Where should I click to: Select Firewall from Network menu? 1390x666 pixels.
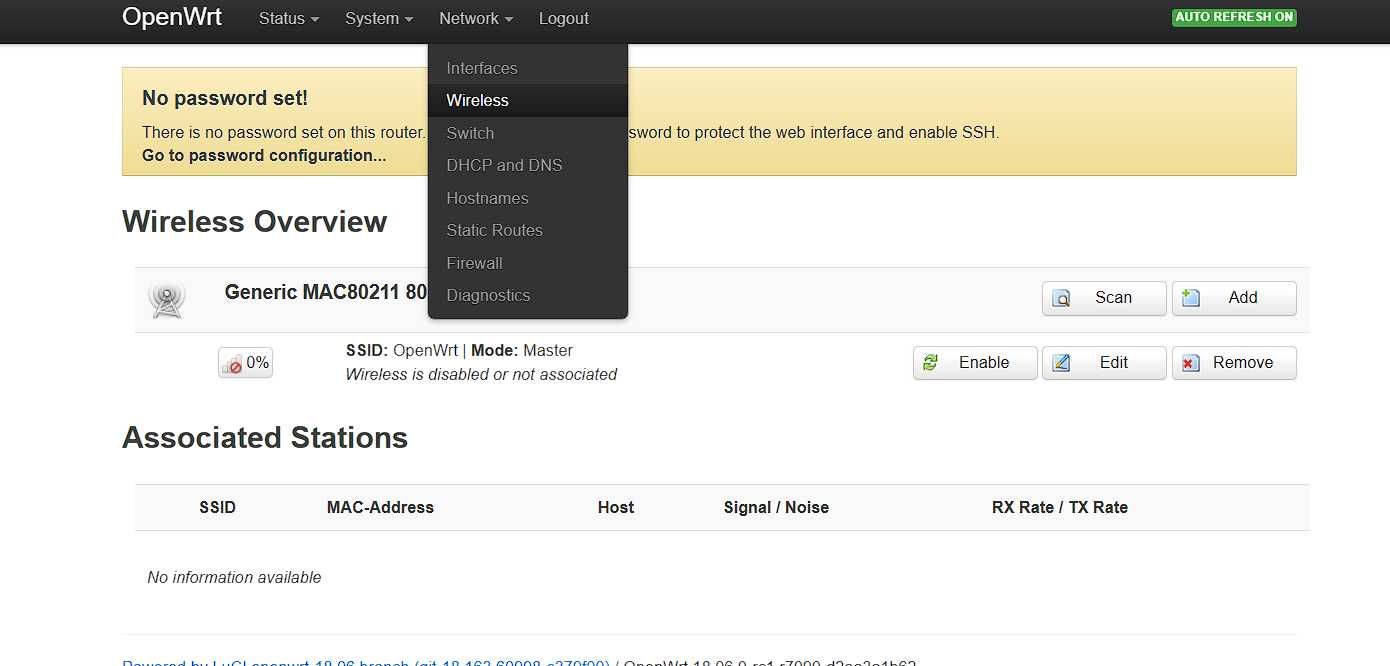[528, 263]
